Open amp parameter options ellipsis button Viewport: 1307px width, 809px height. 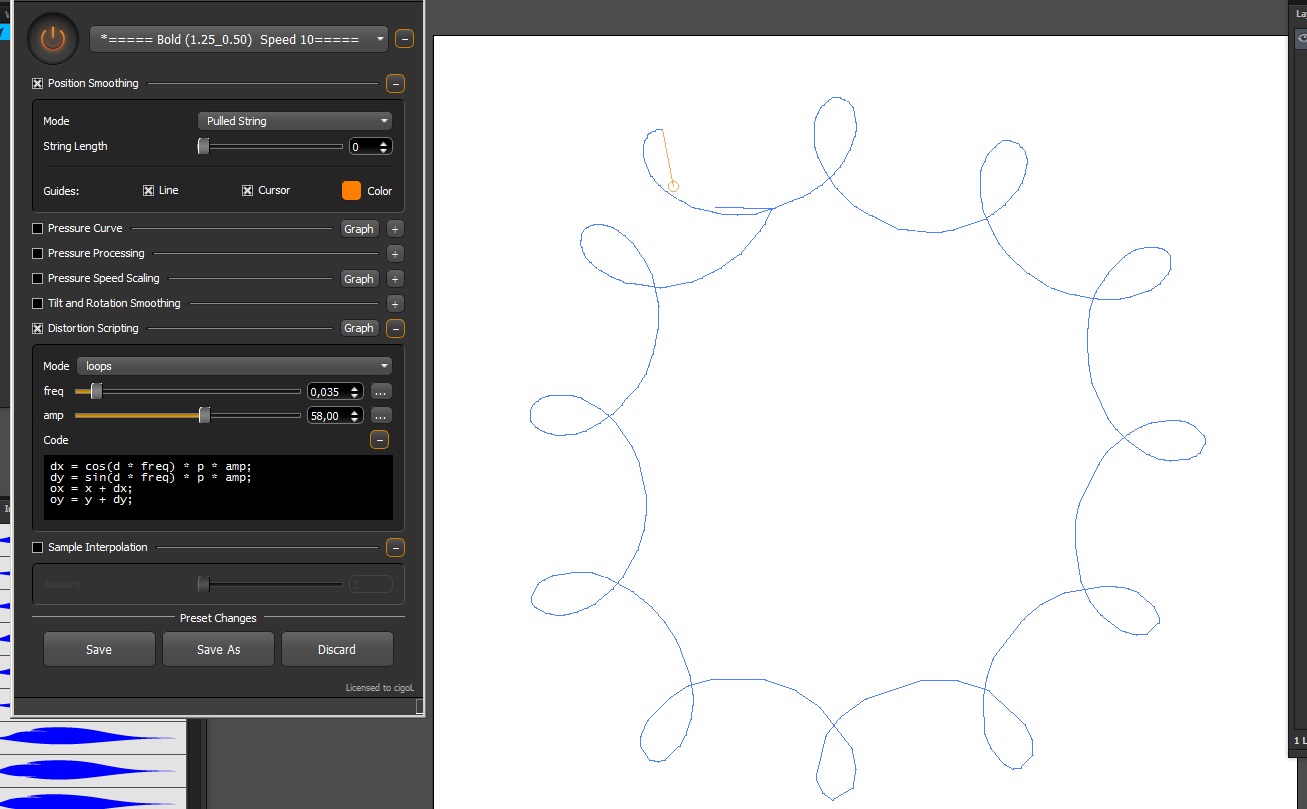pos(381,416)
